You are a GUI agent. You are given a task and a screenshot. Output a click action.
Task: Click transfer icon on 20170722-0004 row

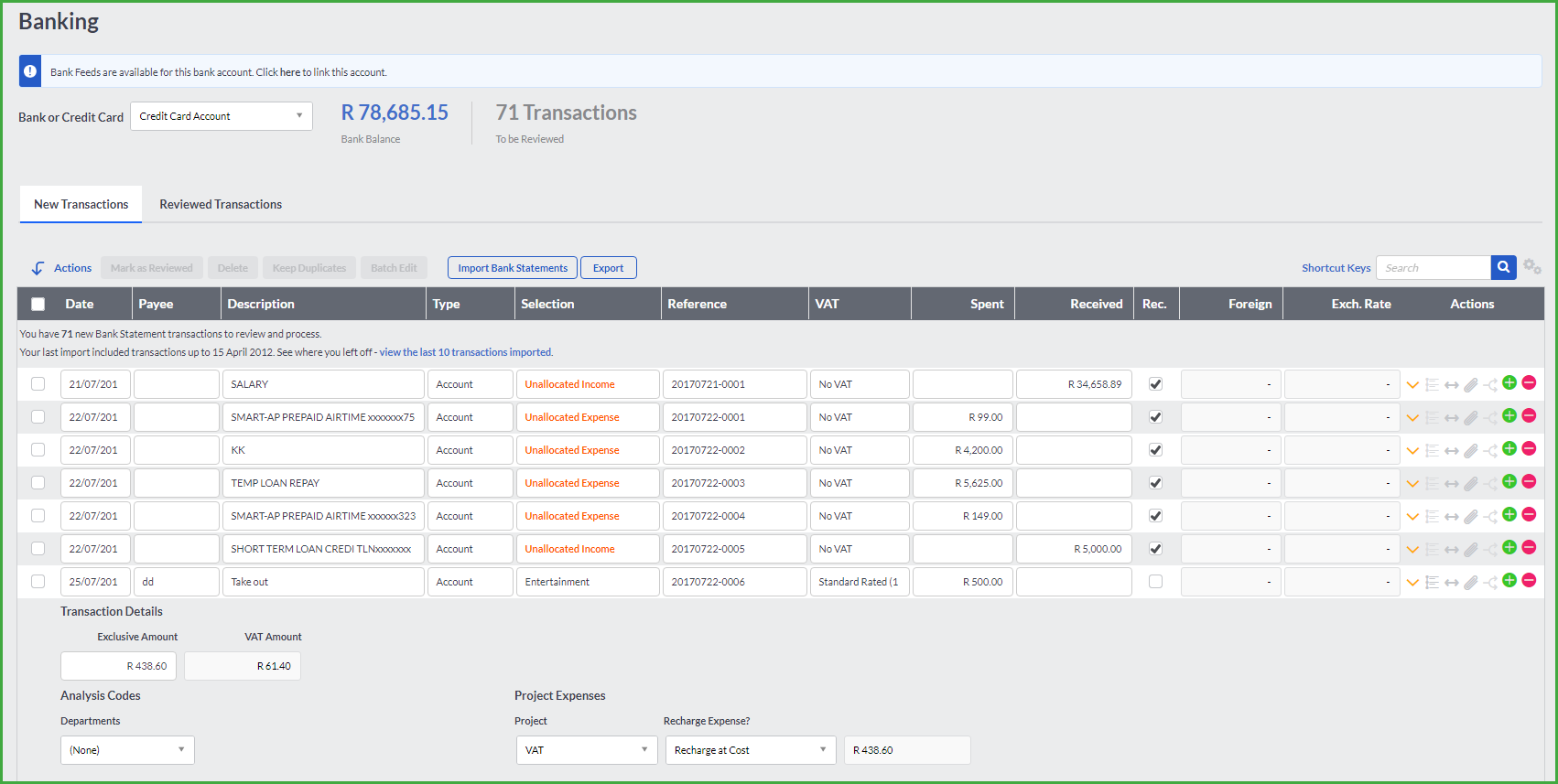coord(1452,517)
